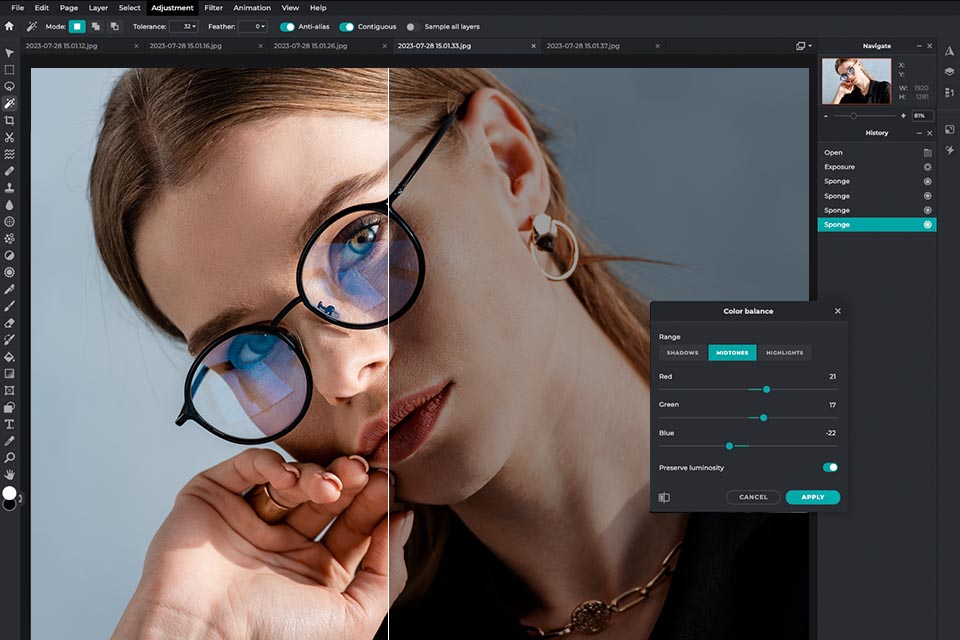Screen dimensions: 960x640
Task: Toggle the Contiguous switch
Action: coord(347,27)
